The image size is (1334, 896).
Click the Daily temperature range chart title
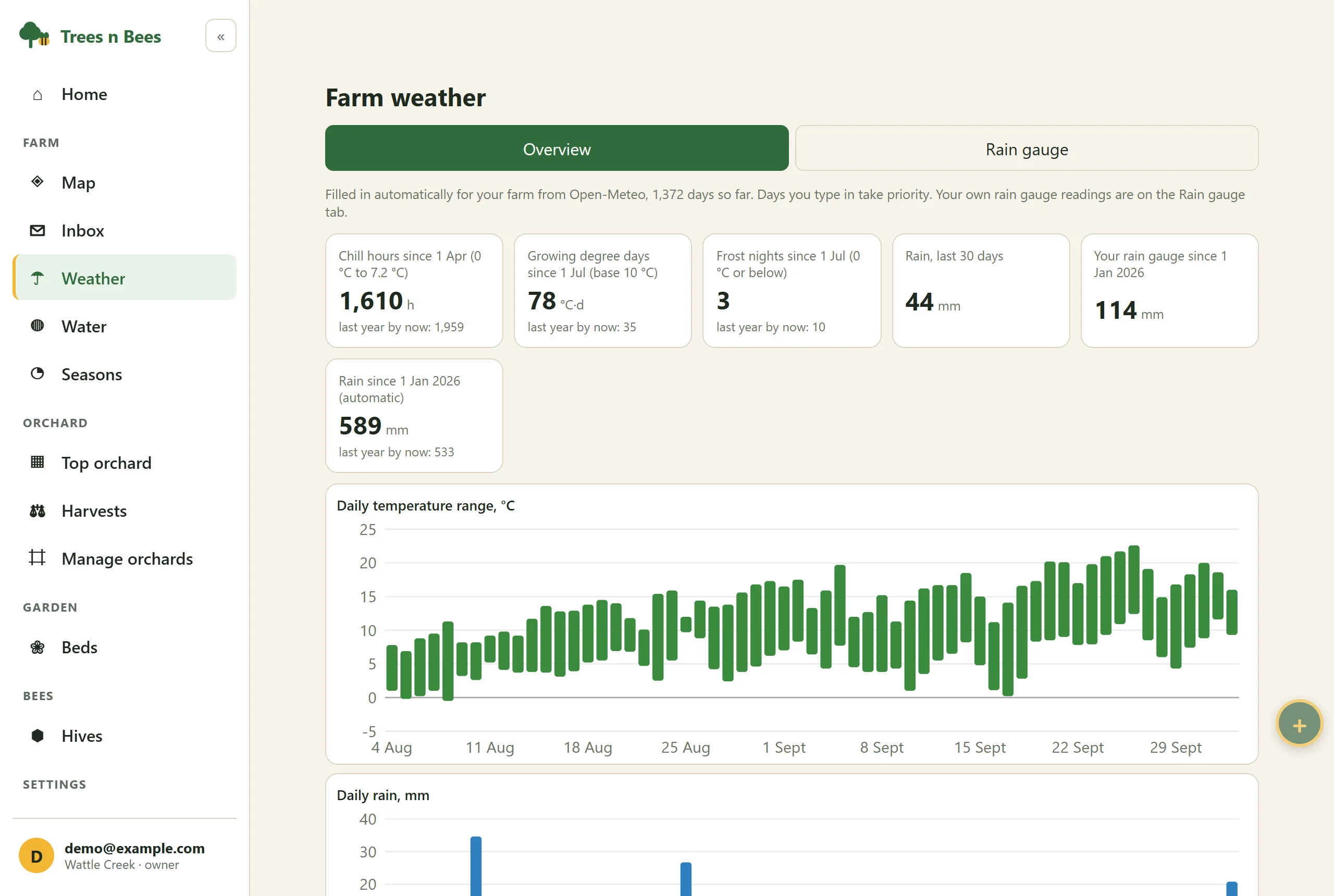426,506
